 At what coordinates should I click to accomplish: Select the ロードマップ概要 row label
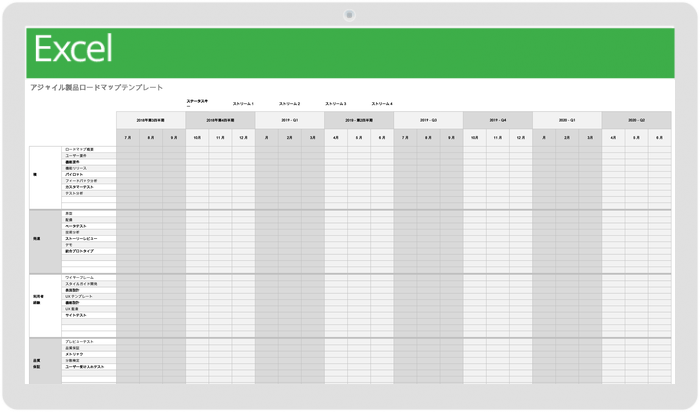[x=79, y=149]
